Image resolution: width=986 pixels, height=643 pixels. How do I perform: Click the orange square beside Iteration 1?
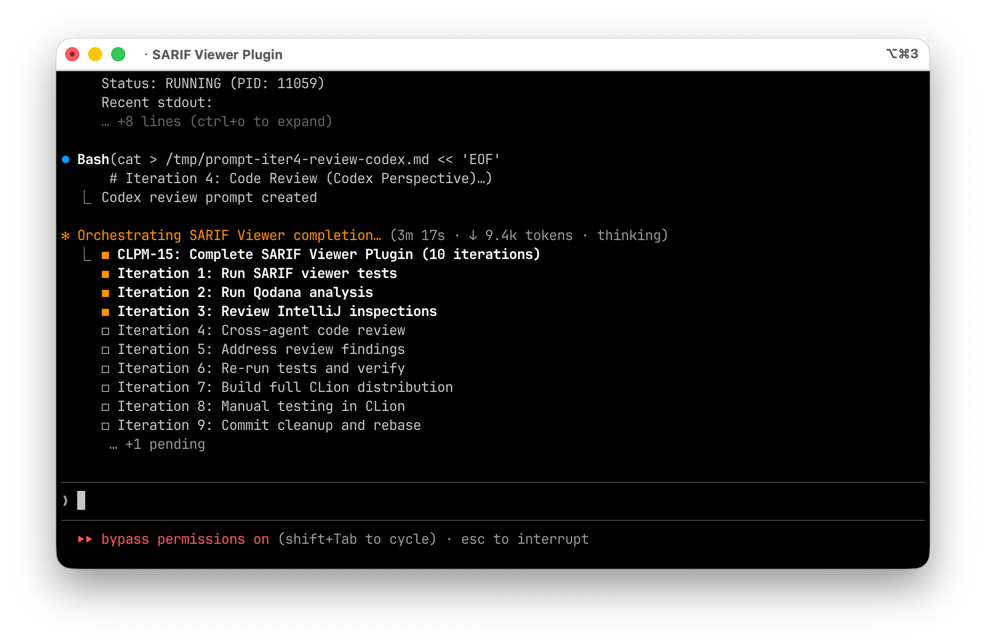coord(105,274)
